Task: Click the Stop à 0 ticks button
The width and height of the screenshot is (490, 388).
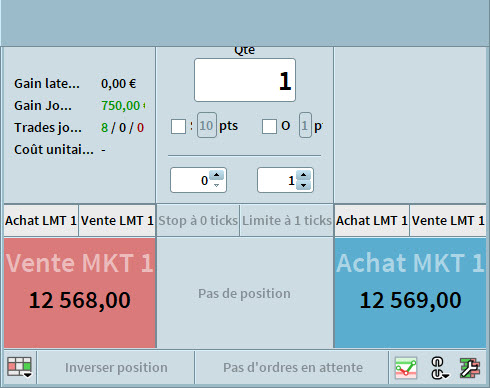Action: [198, 220]
